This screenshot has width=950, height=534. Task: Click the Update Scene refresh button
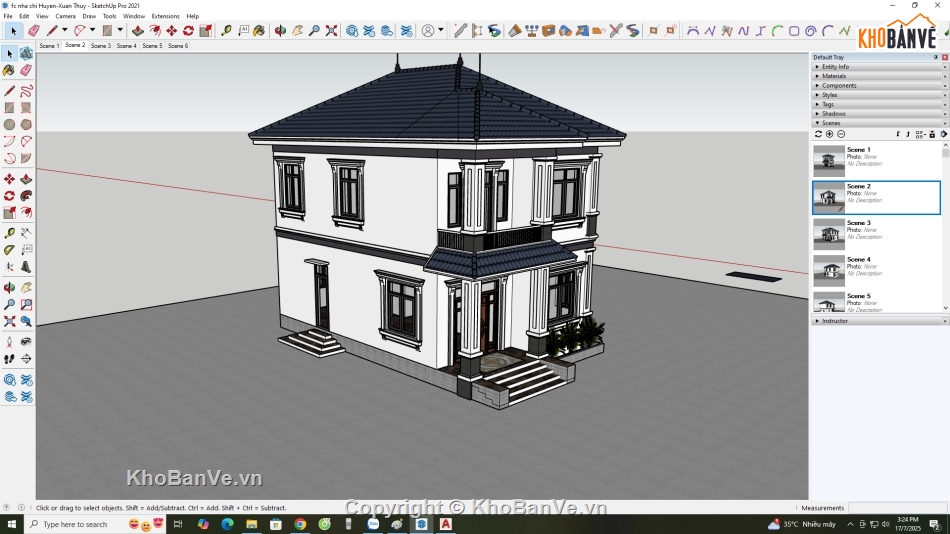(818, 134)
